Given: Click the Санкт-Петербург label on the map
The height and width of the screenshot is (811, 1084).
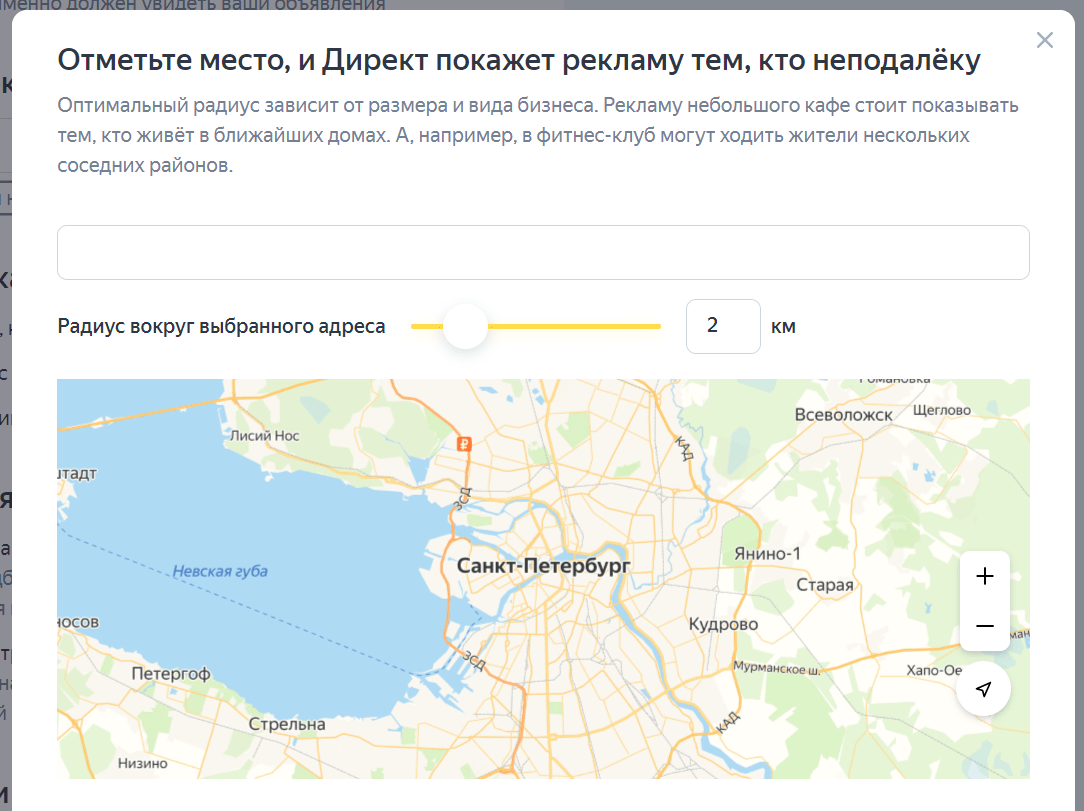Looking at the screenshot, I should click(x=543, y=566).
